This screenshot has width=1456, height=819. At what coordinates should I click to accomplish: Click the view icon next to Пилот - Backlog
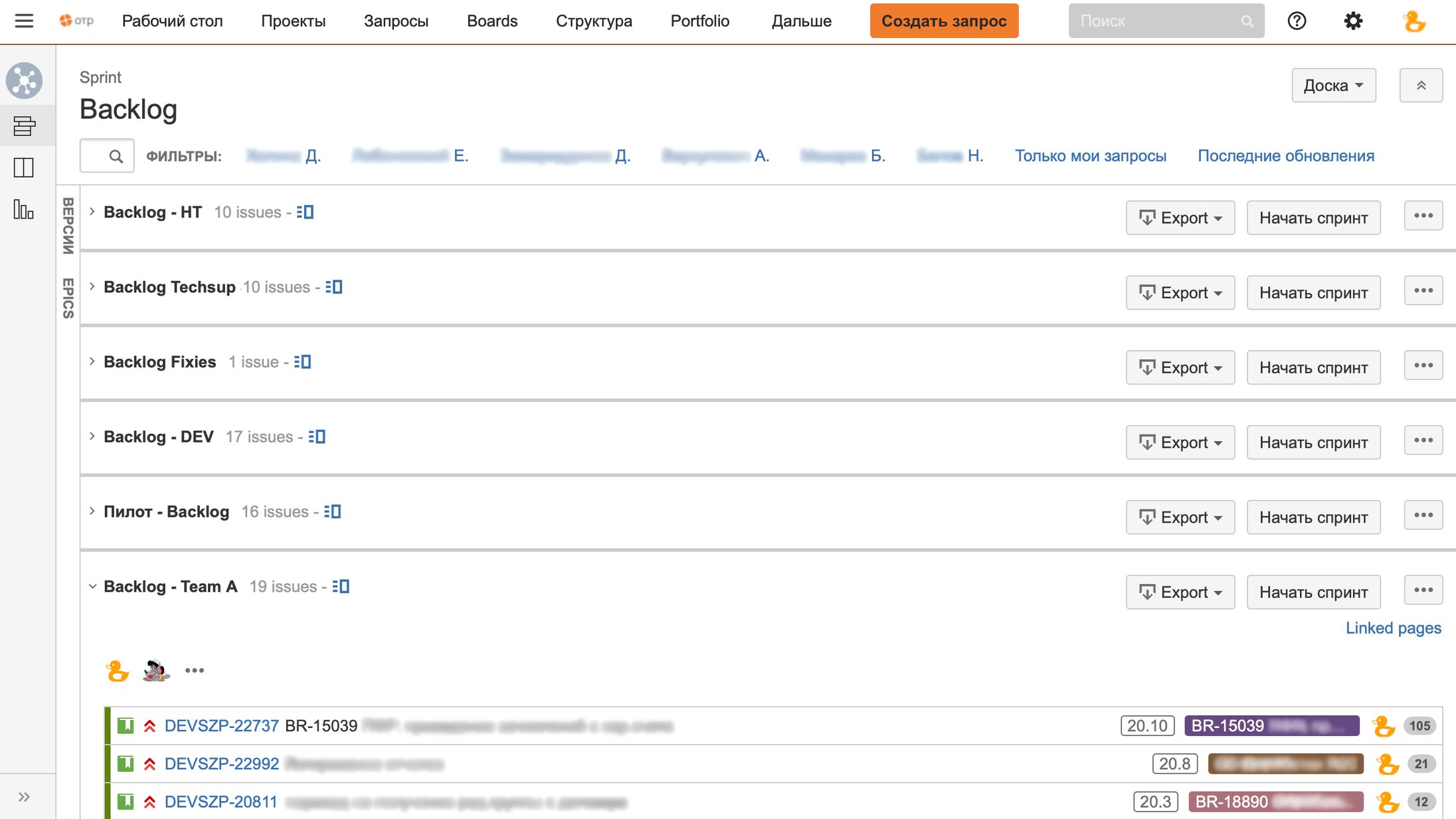click(x=332, y=511)
